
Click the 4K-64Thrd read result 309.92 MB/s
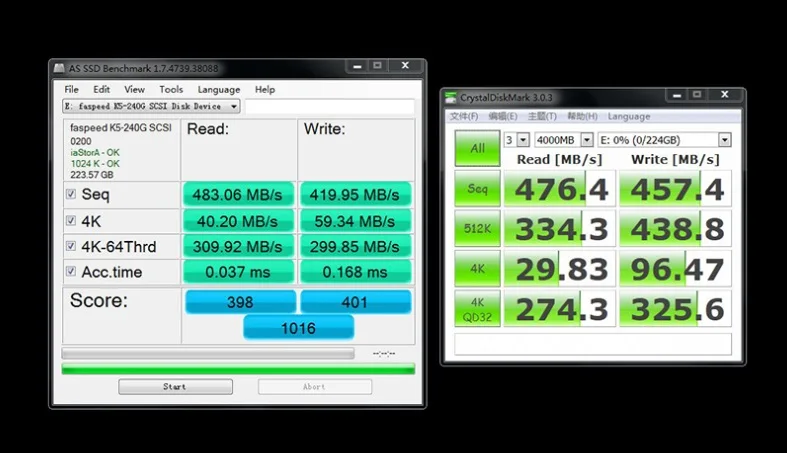coord(238,247)
